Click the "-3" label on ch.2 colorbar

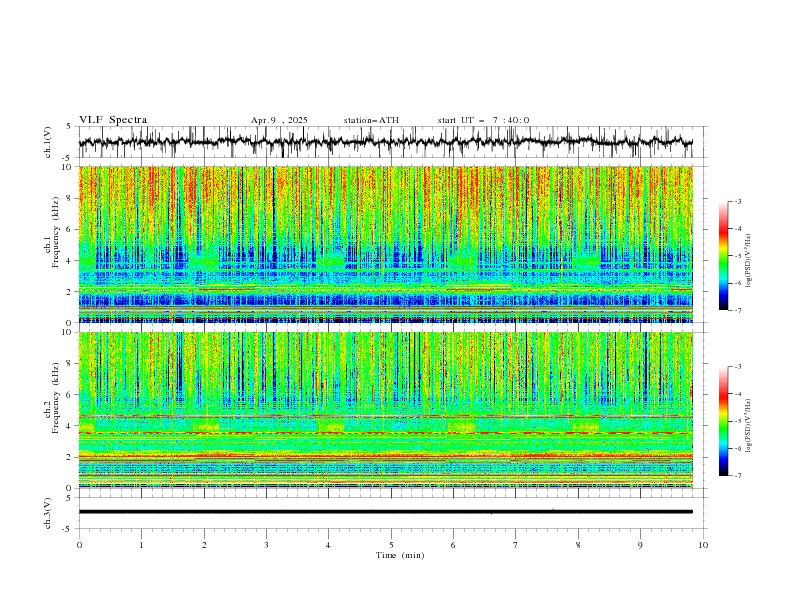point(737,367)
